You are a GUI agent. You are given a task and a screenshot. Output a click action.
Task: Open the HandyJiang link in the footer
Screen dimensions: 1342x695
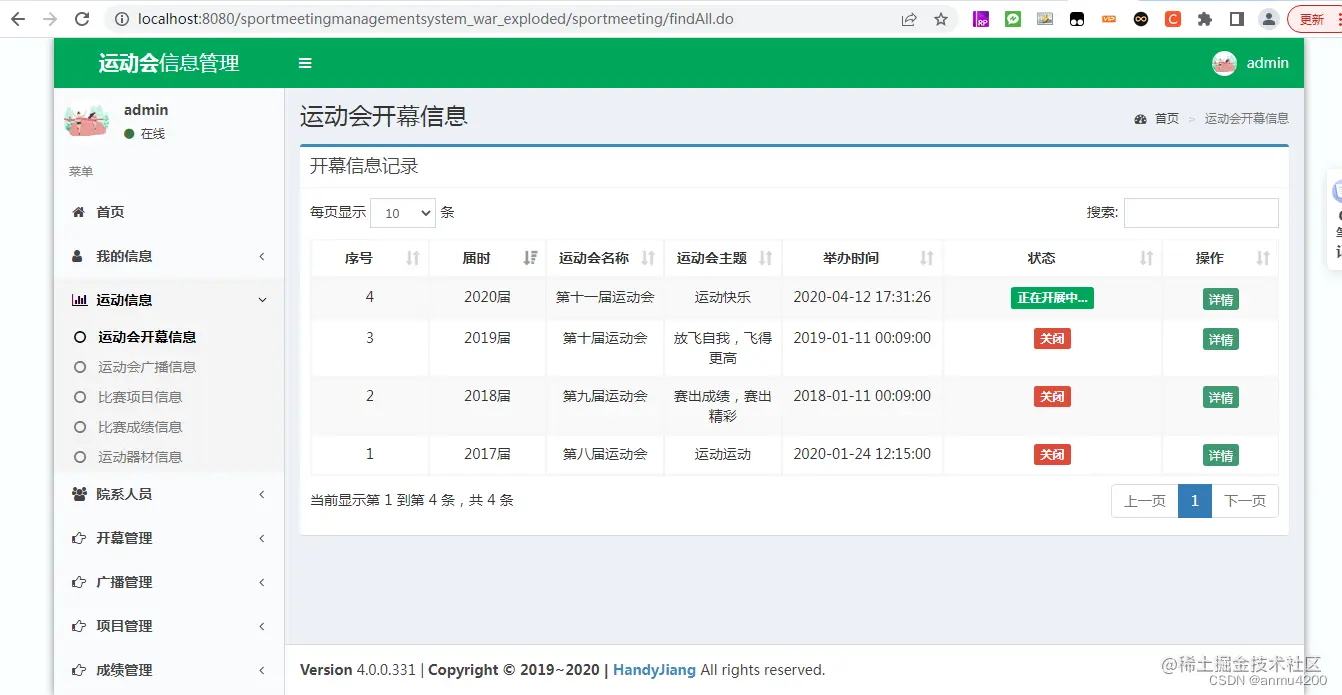click(x=654, y=670)
